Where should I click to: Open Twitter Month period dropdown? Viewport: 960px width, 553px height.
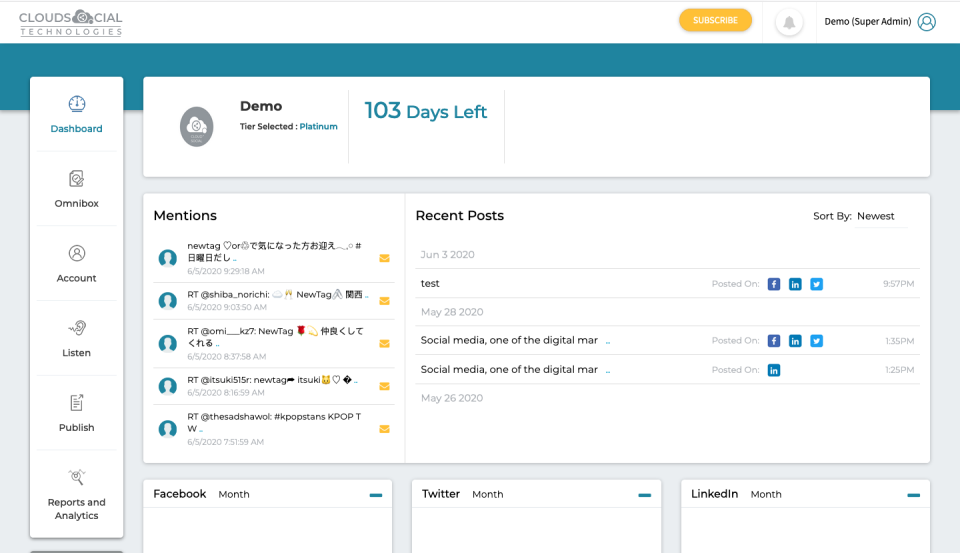click(487, 494)
